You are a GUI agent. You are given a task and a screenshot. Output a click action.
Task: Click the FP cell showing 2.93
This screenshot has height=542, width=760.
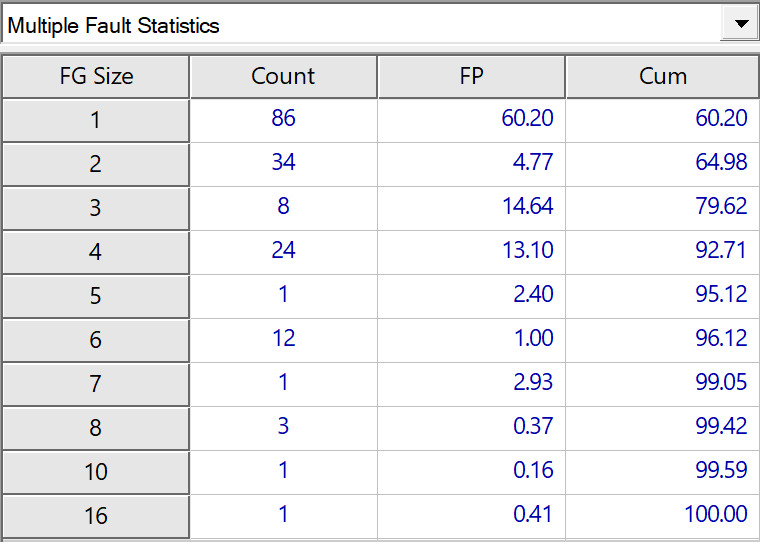(x=471, y=383)
